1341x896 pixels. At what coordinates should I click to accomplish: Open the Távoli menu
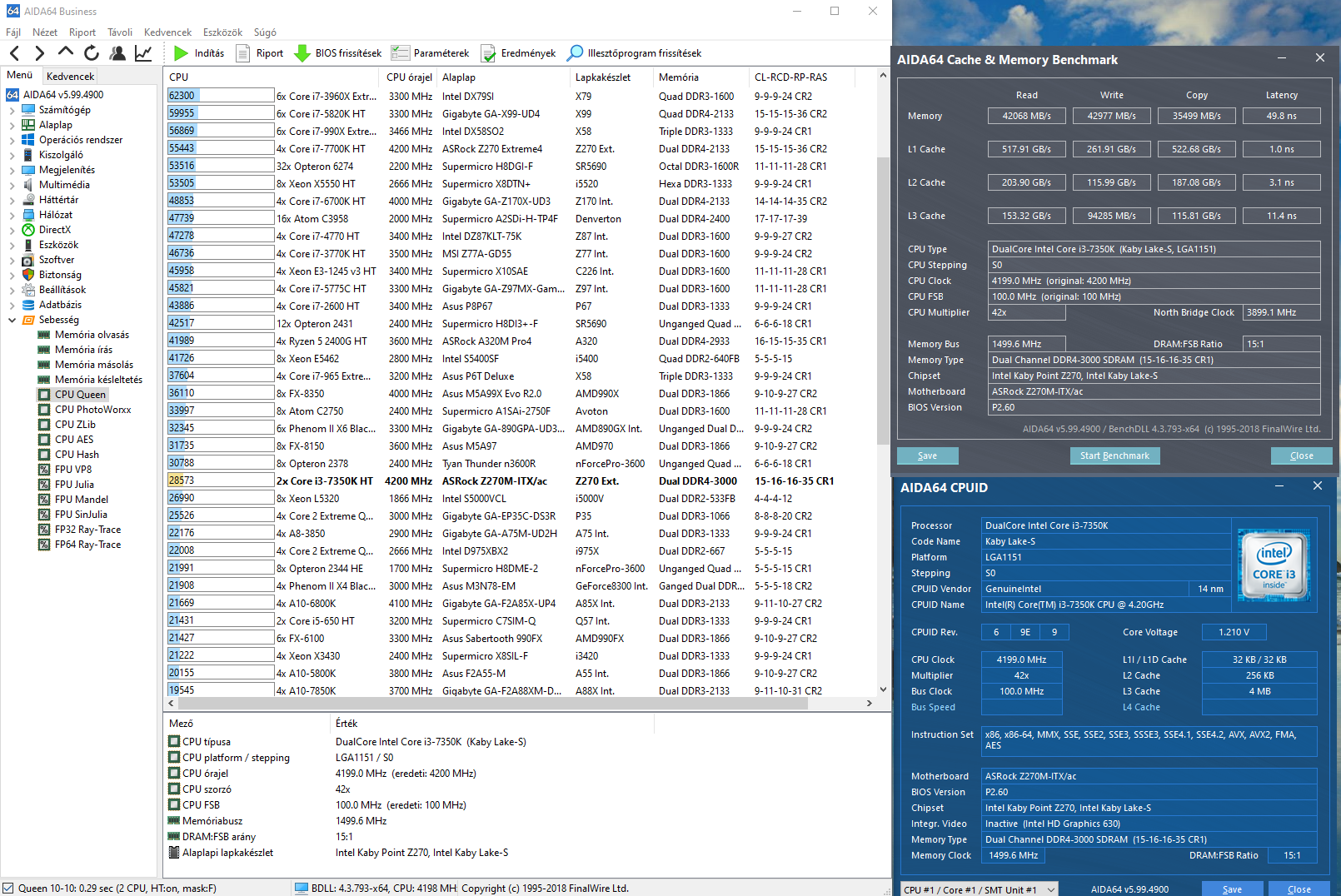(120, 32)
